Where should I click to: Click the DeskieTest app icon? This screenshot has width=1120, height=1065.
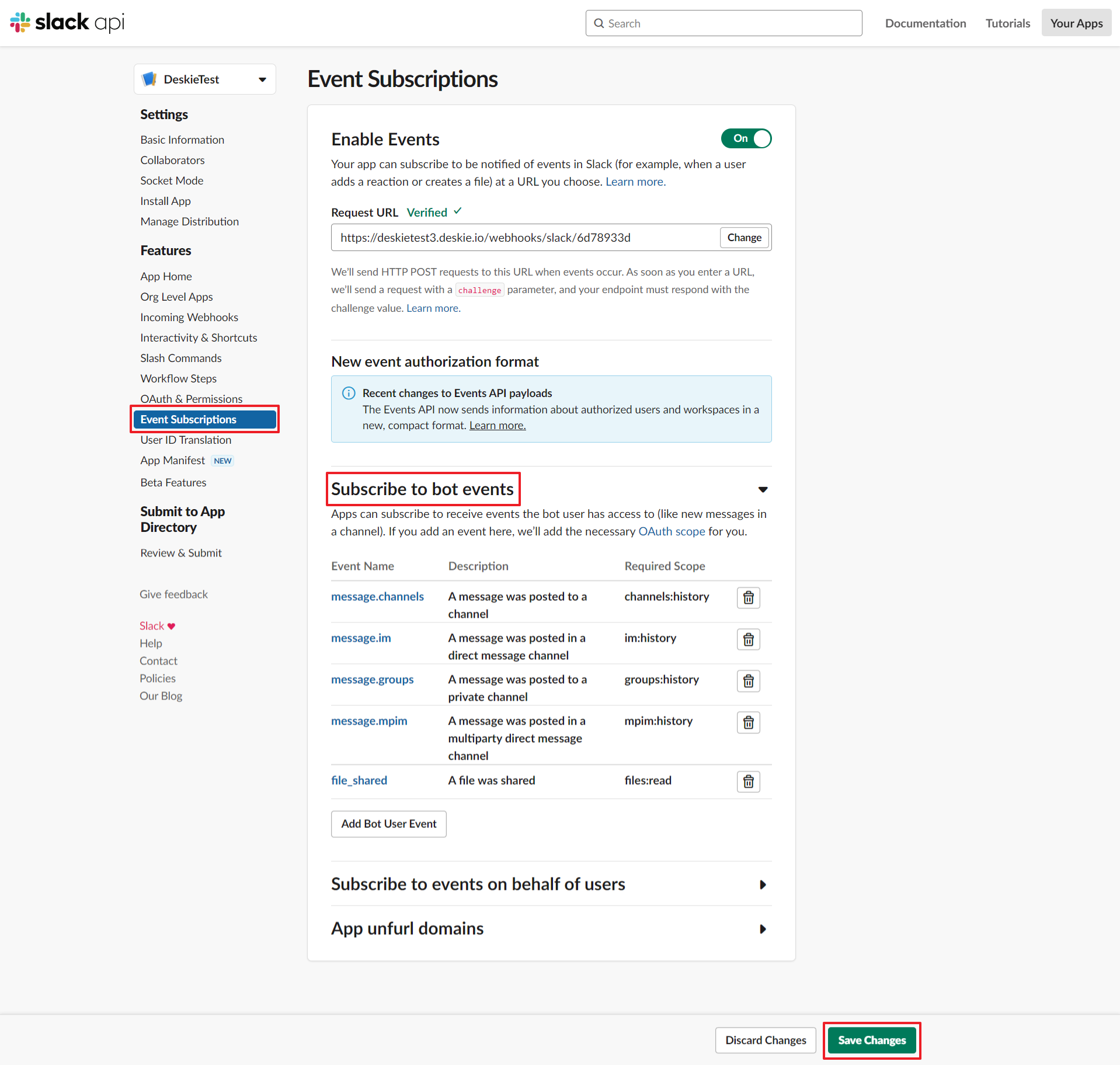click(x=149, y=79)
